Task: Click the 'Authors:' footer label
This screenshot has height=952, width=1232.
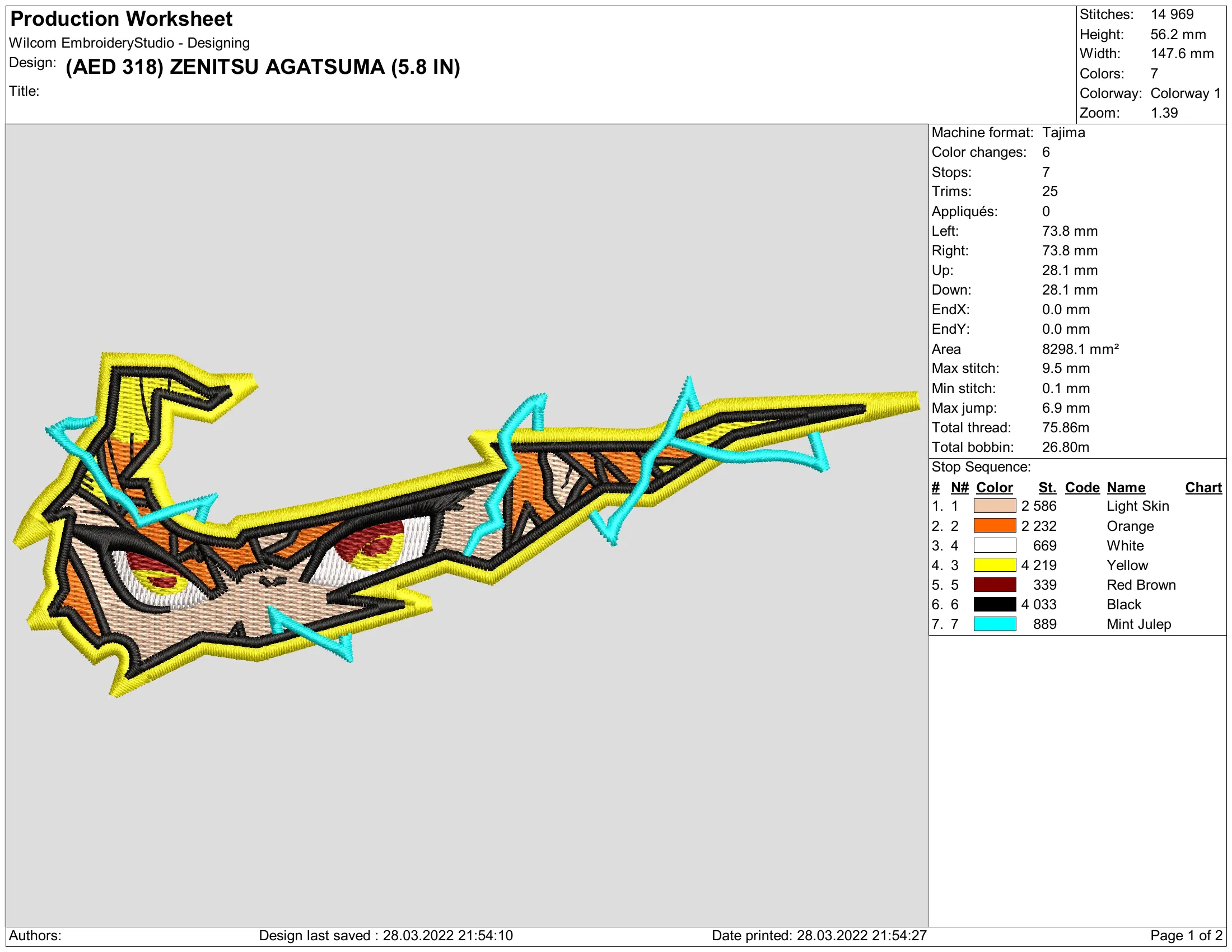Action: pos(35,936)
